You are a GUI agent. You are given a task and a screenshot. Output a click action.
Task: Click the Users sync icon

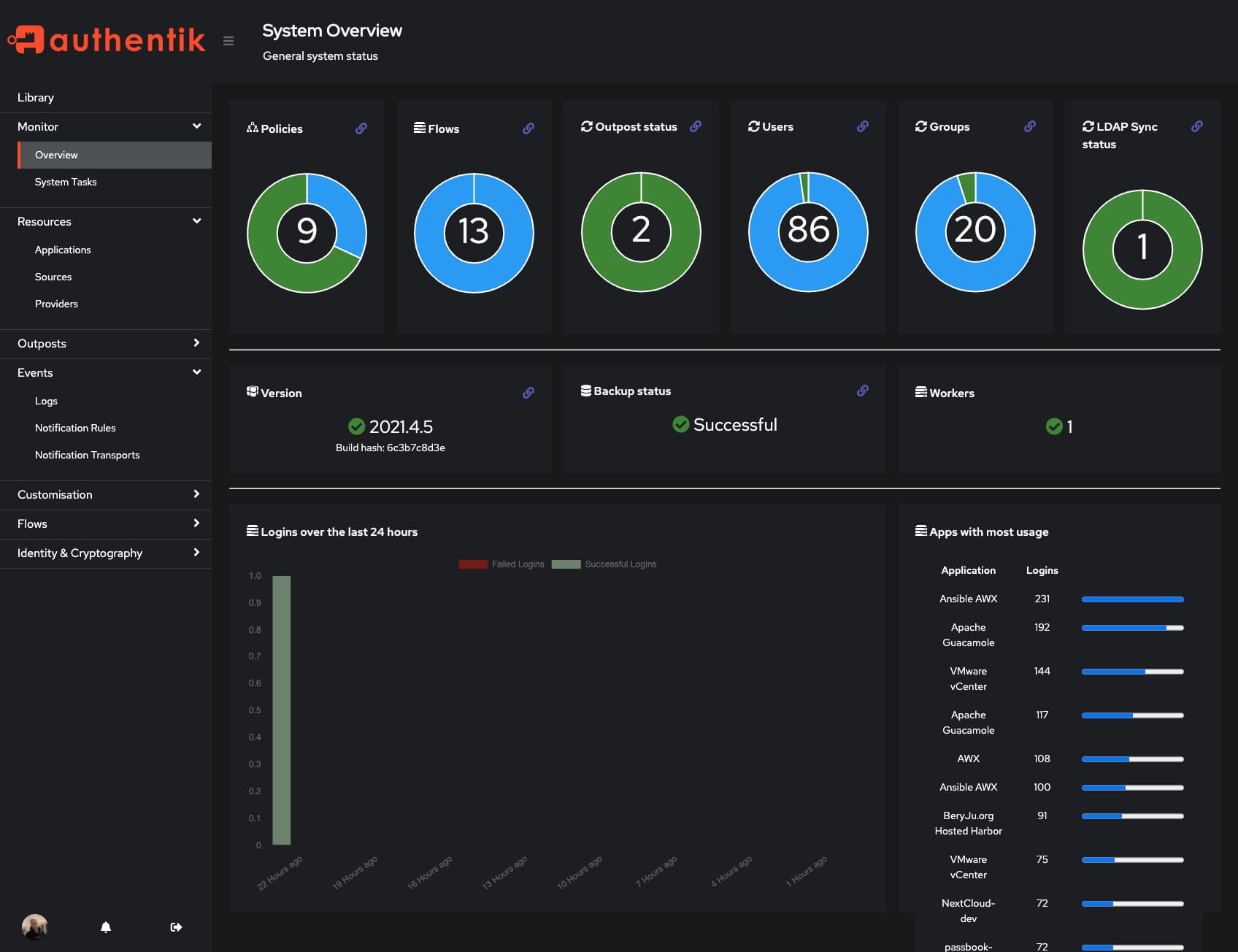point(754,126)
